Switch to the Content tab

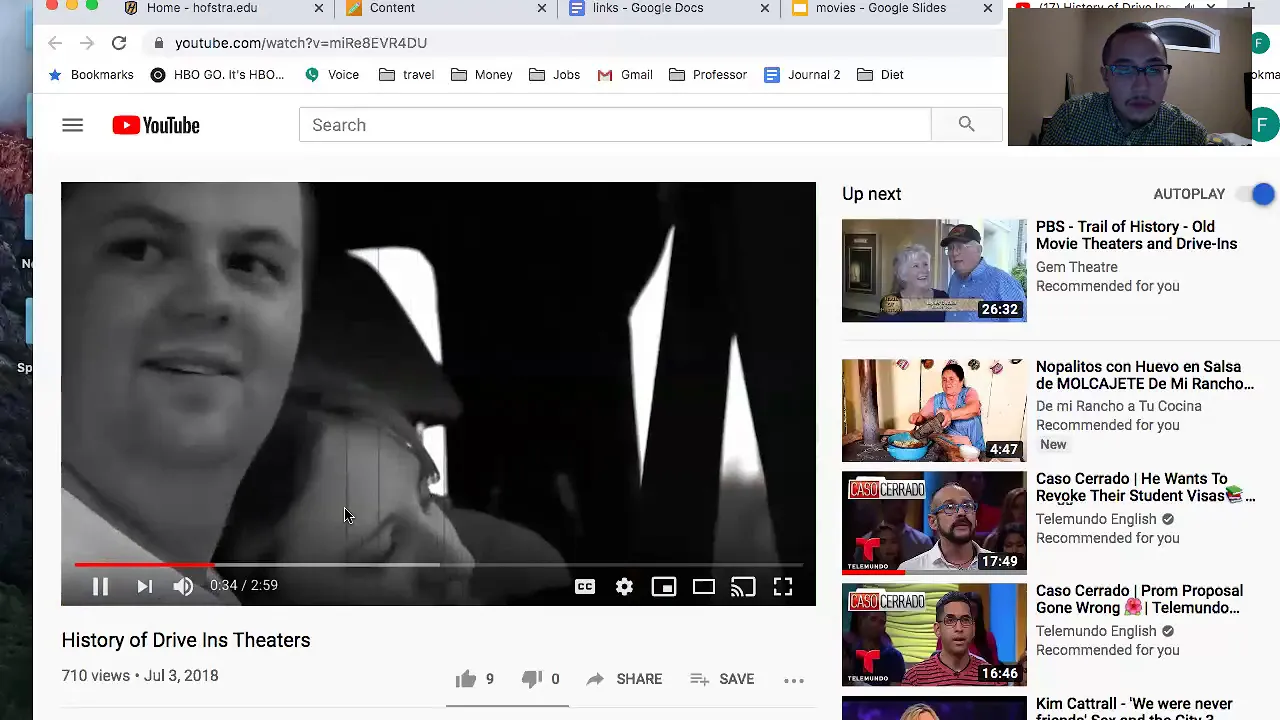[392, 8]
